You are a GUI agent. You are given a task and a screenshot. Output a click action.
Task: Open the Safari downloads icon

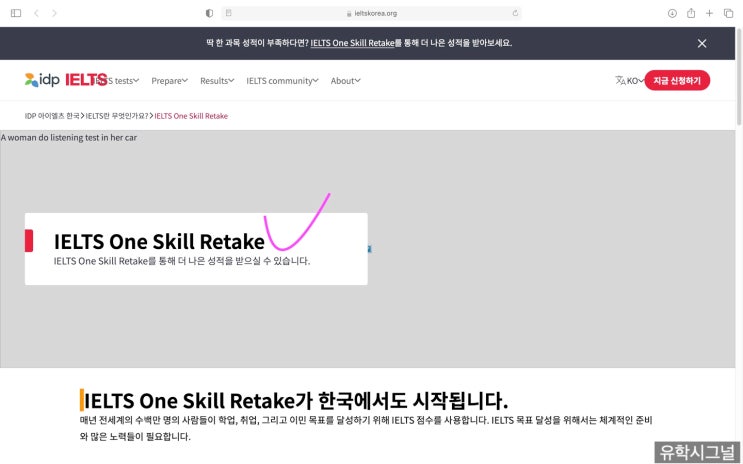coord(672,13)
